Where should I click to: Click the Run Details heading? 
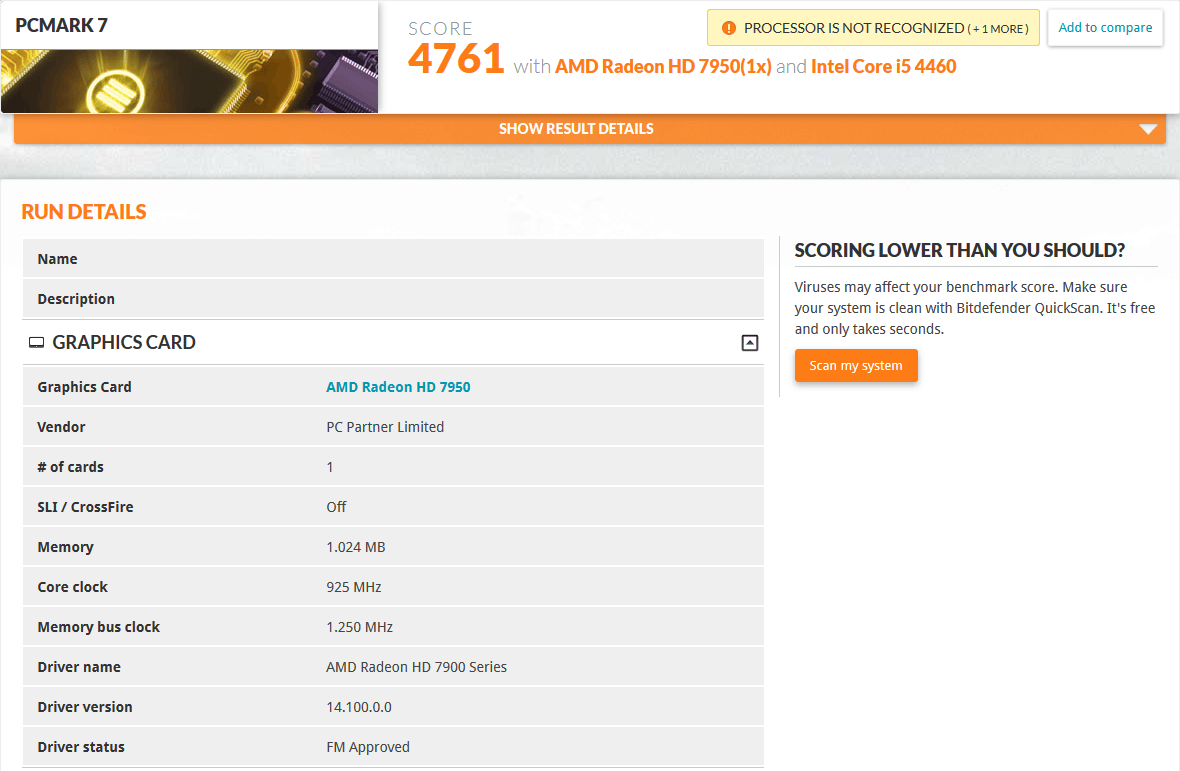coord(84,212)
